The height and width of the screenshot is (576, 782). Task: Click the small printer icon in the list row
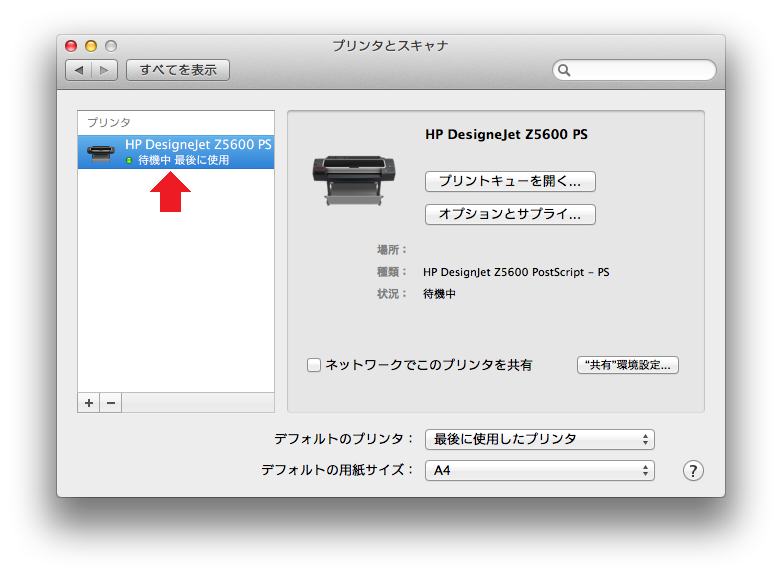pyautogui.click(x=101, y=153)
